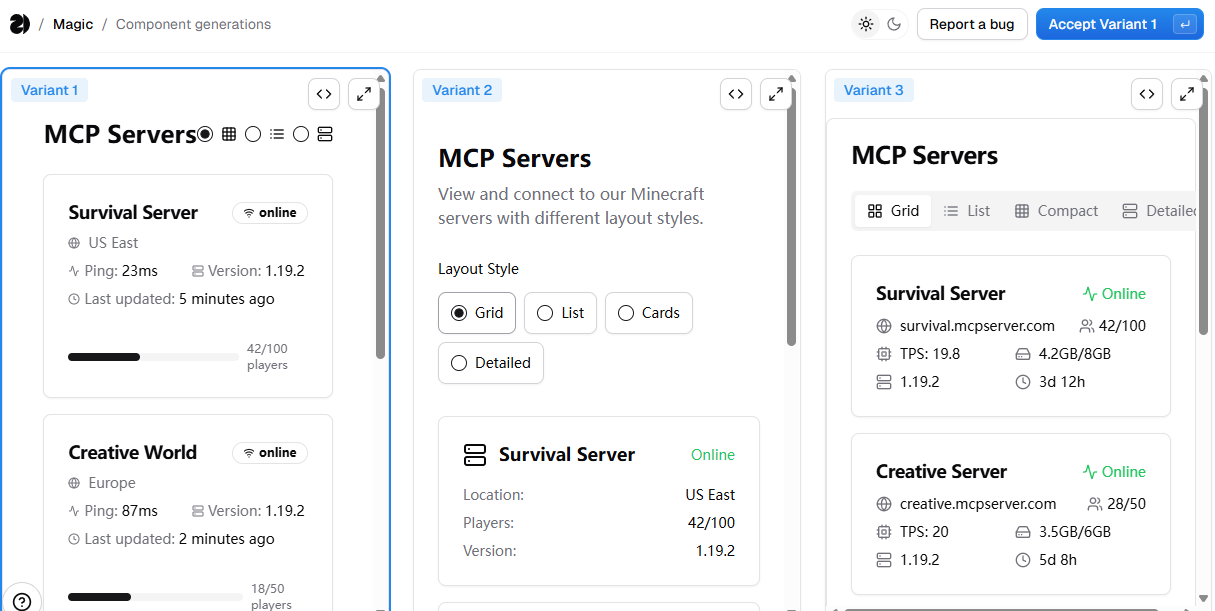Expand Variant 1 to fullscreen
1215x611 pixels.
364,94
